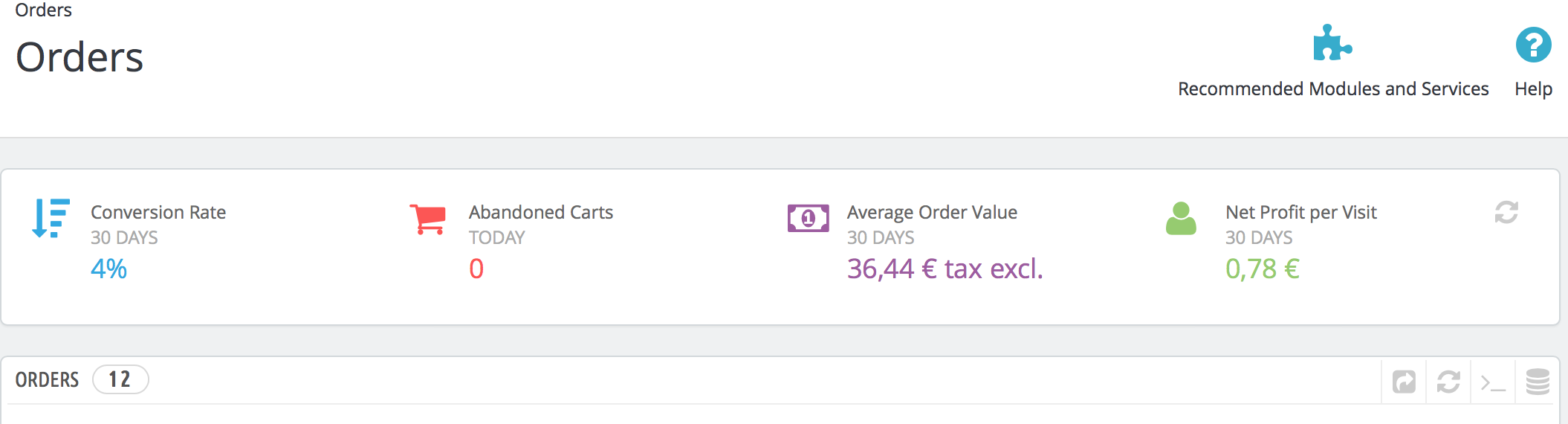Click the ORDERS panel heading
Viewport: 1568px width, 424px height.
coord(47,379)
